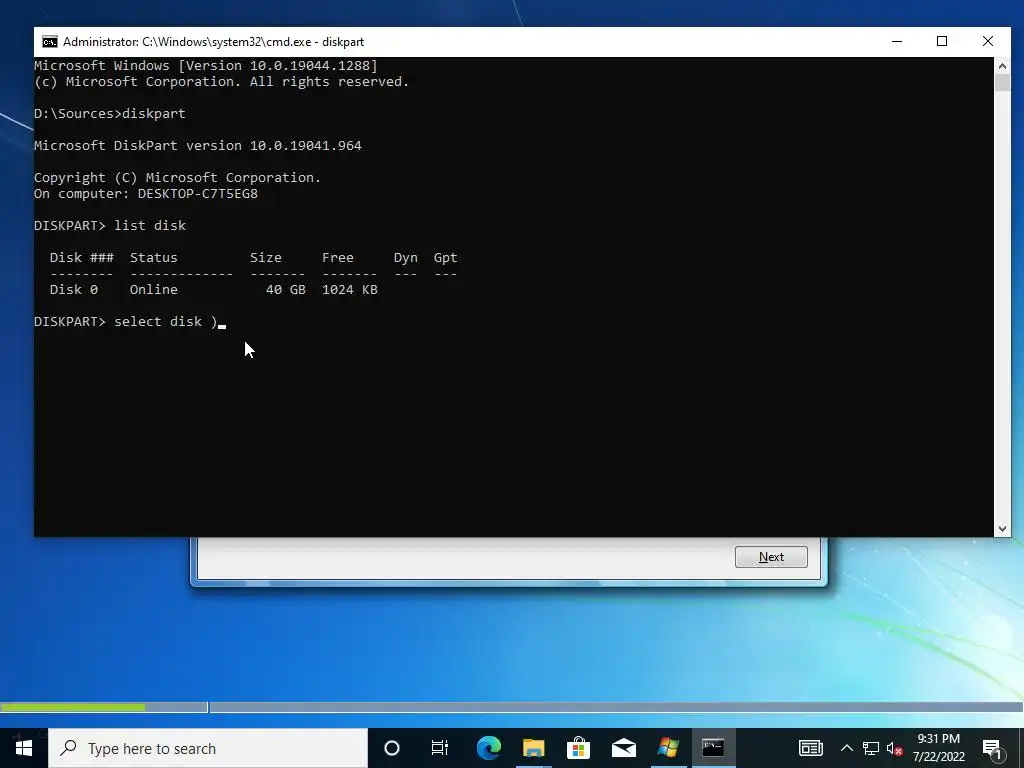Click the 'Online' status text

(153, 289)
